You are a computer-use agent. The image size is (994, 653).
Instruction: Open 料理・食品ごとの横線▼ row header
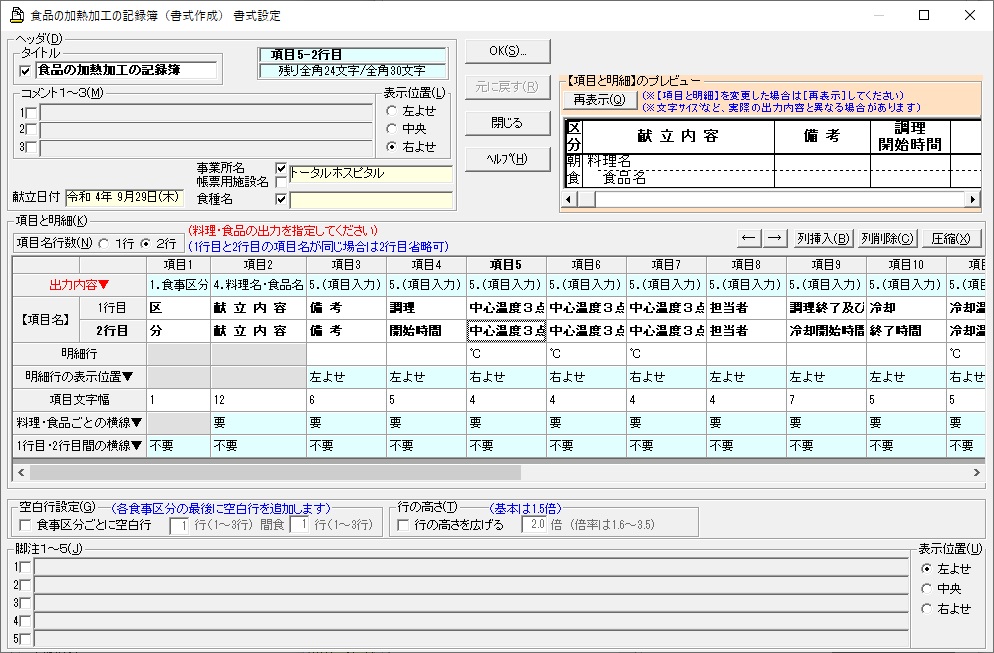79,422
